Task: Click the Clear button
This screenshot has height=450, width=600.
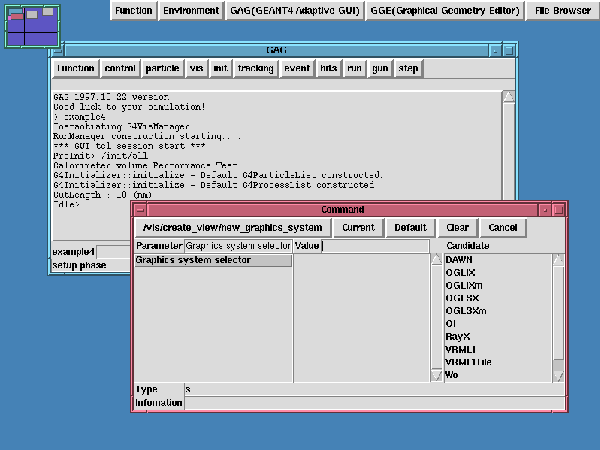Action: coord(457,228)
